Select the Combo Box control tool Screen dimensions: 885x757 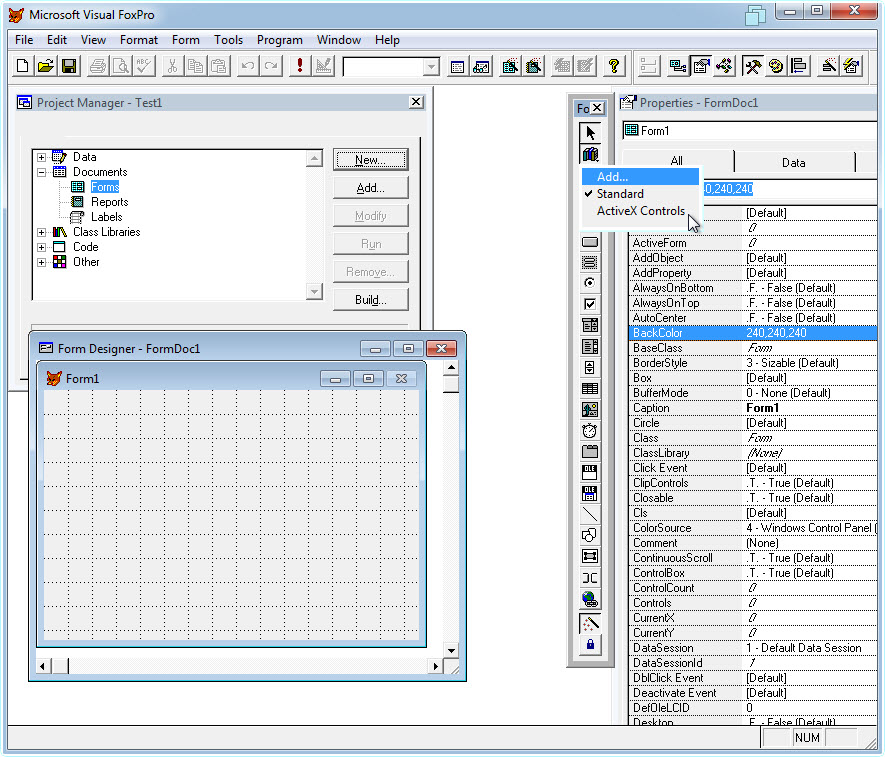pos(590,325)
